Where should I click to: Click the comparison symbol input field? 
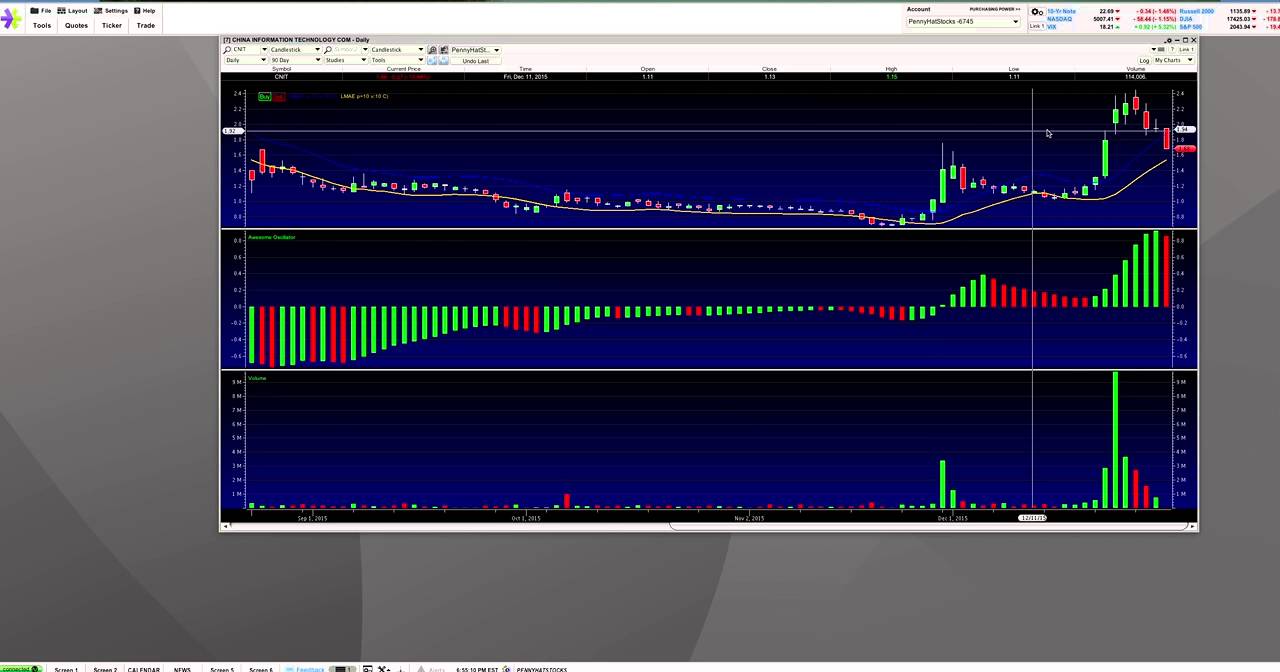(x=347, y=50)
